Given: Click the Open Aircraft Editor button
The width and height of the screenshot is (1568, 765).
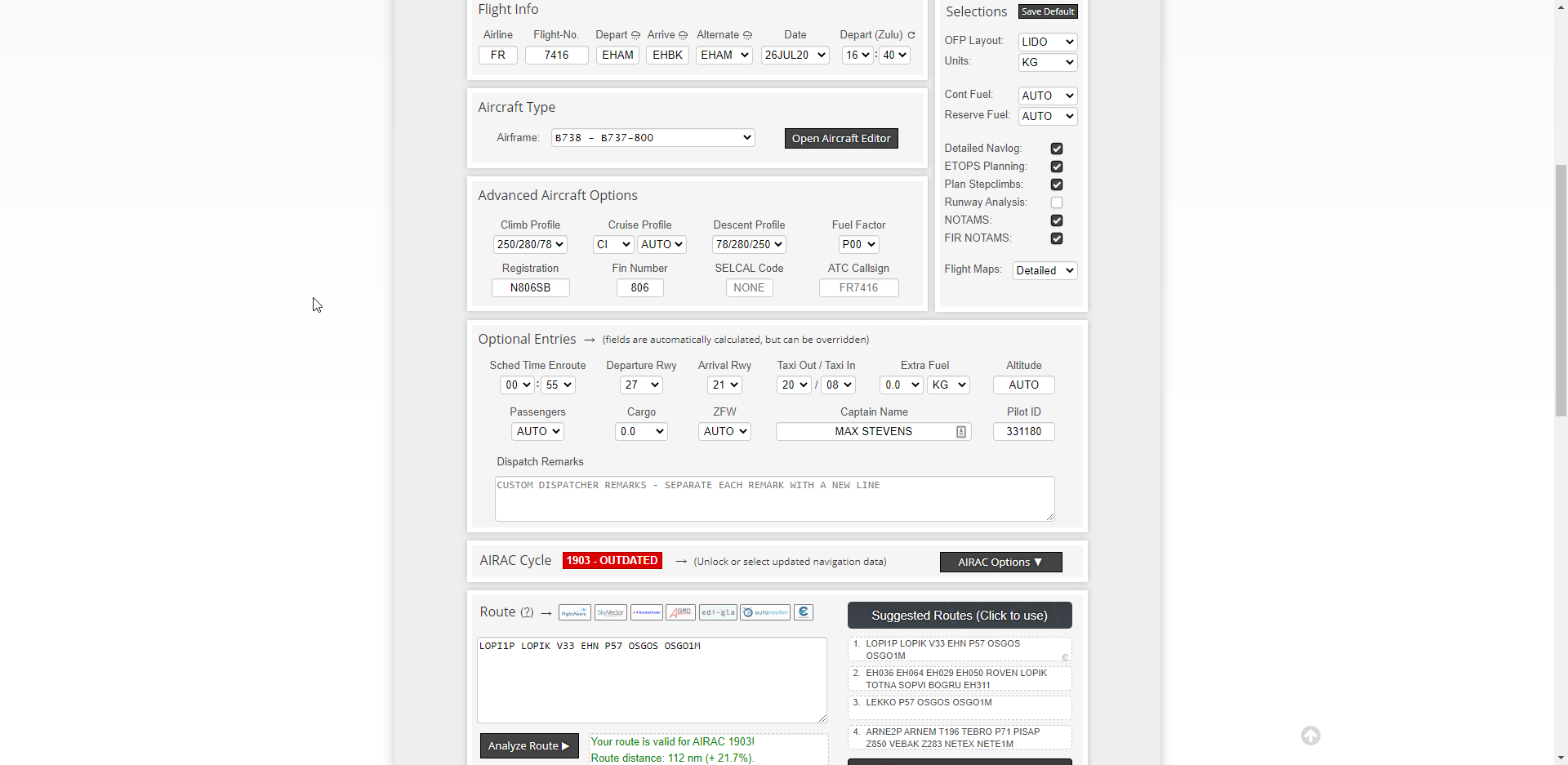Looking at the screenshot, I should (x=841, y=139).
